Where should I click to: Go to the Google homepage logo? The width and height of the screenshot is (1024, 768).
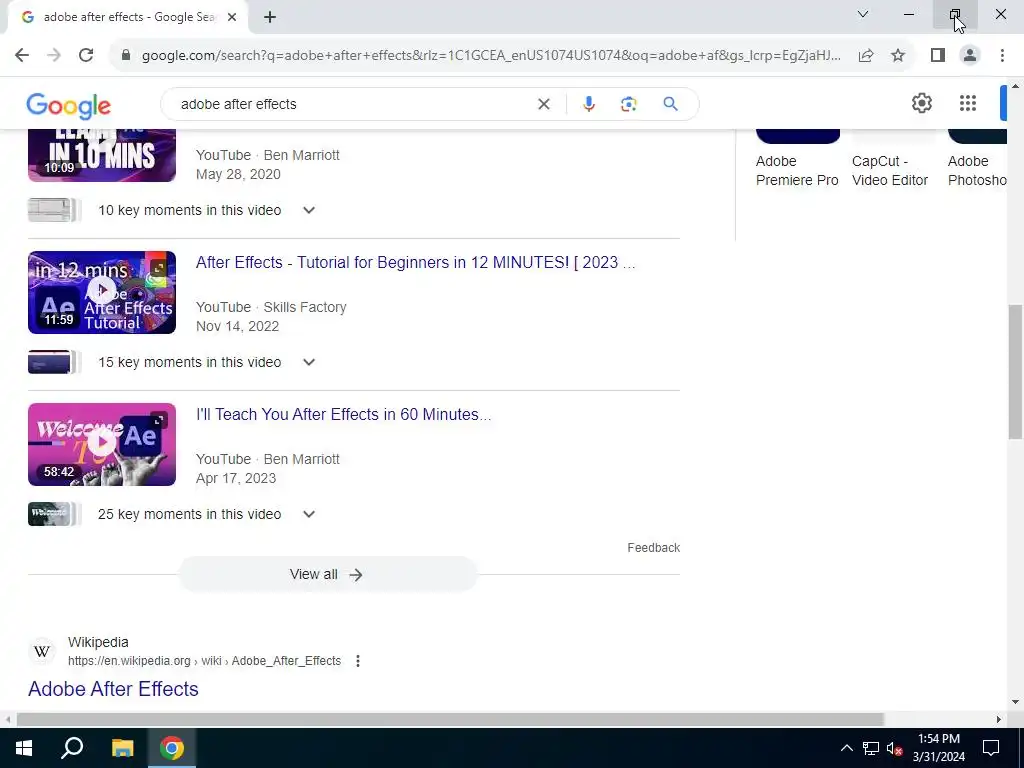pyautogui.click(x=69, y=106)
